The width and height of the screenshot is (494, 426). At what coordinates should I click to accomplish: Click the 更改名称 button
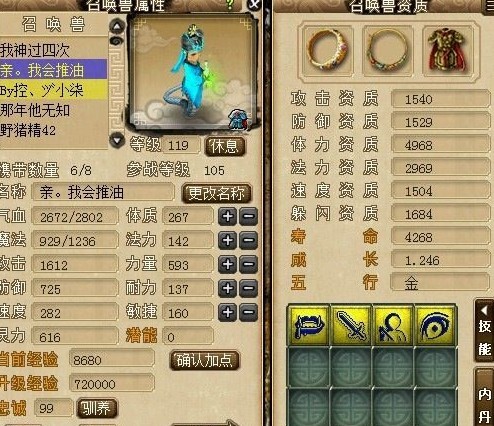(216, 193)
